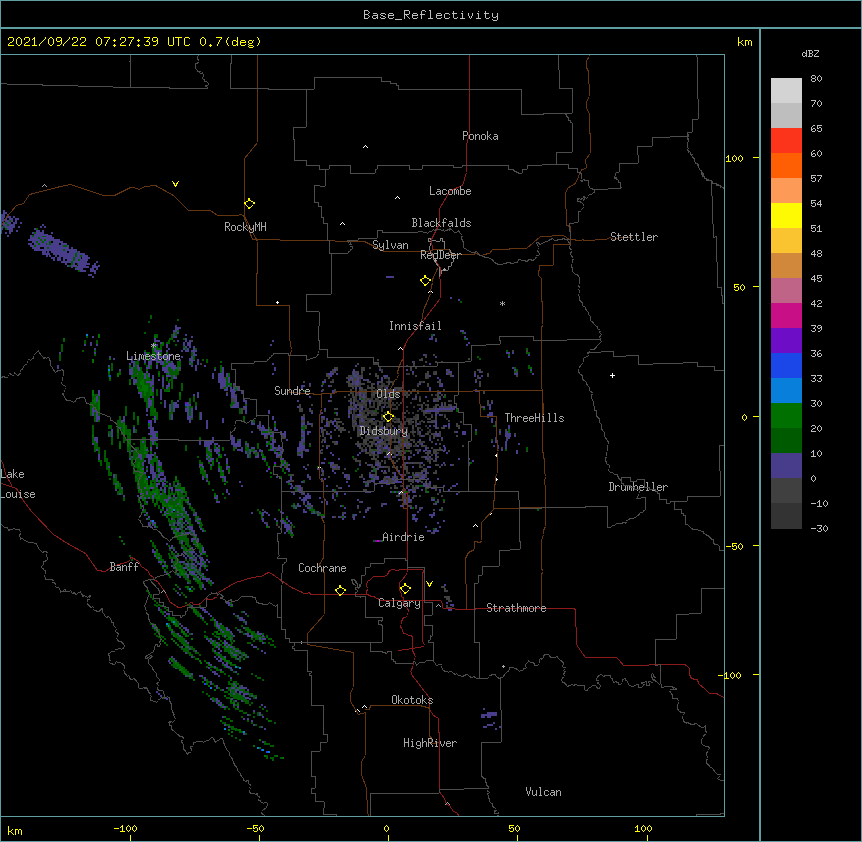Click the Cochrane city label
862x842 pixels.
pyautogui.click(x=322, y=568)
